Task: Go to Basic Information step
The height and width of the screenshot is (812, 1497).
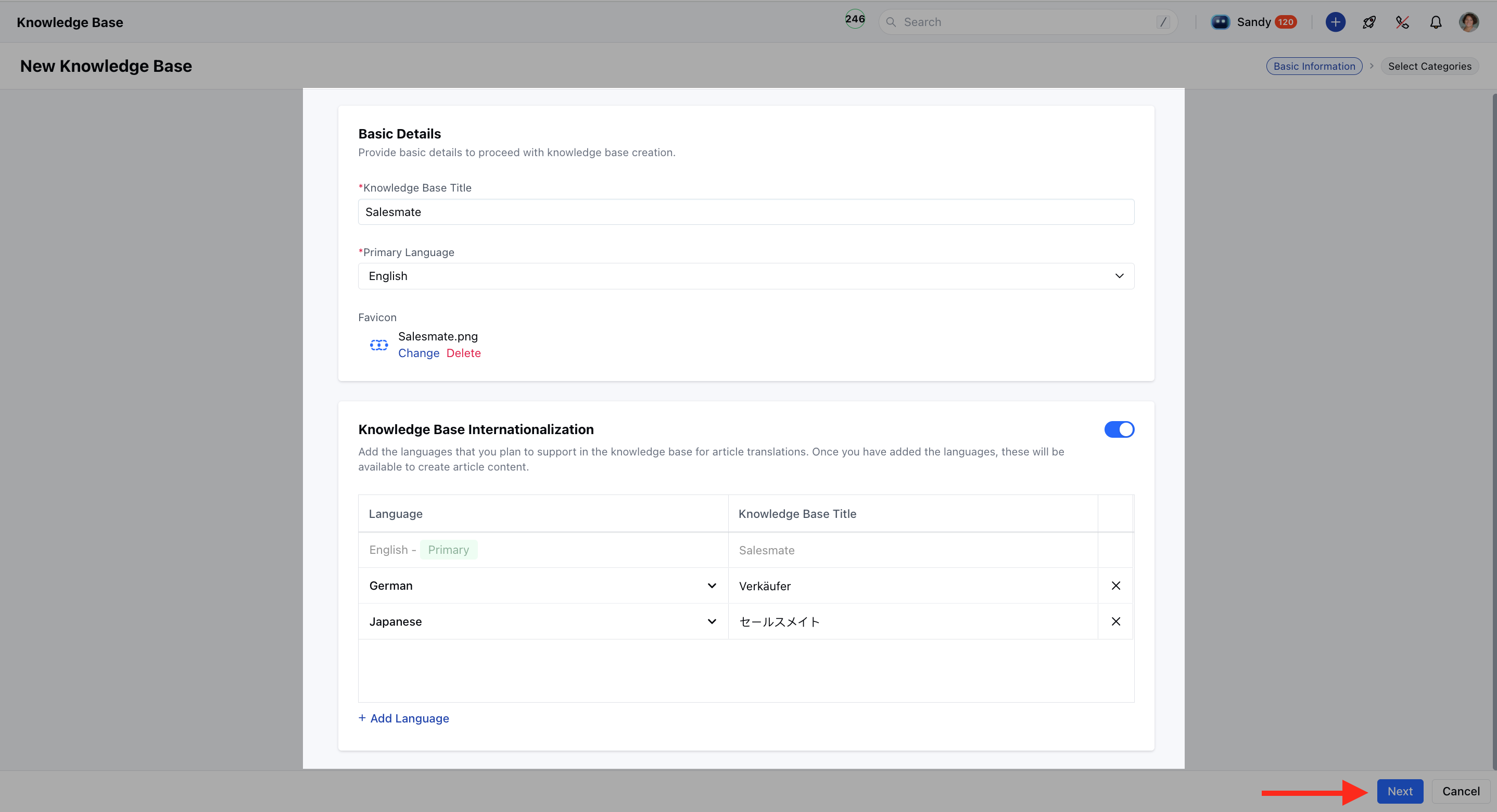Action: pyautogui.click(x=1314, y=66)
